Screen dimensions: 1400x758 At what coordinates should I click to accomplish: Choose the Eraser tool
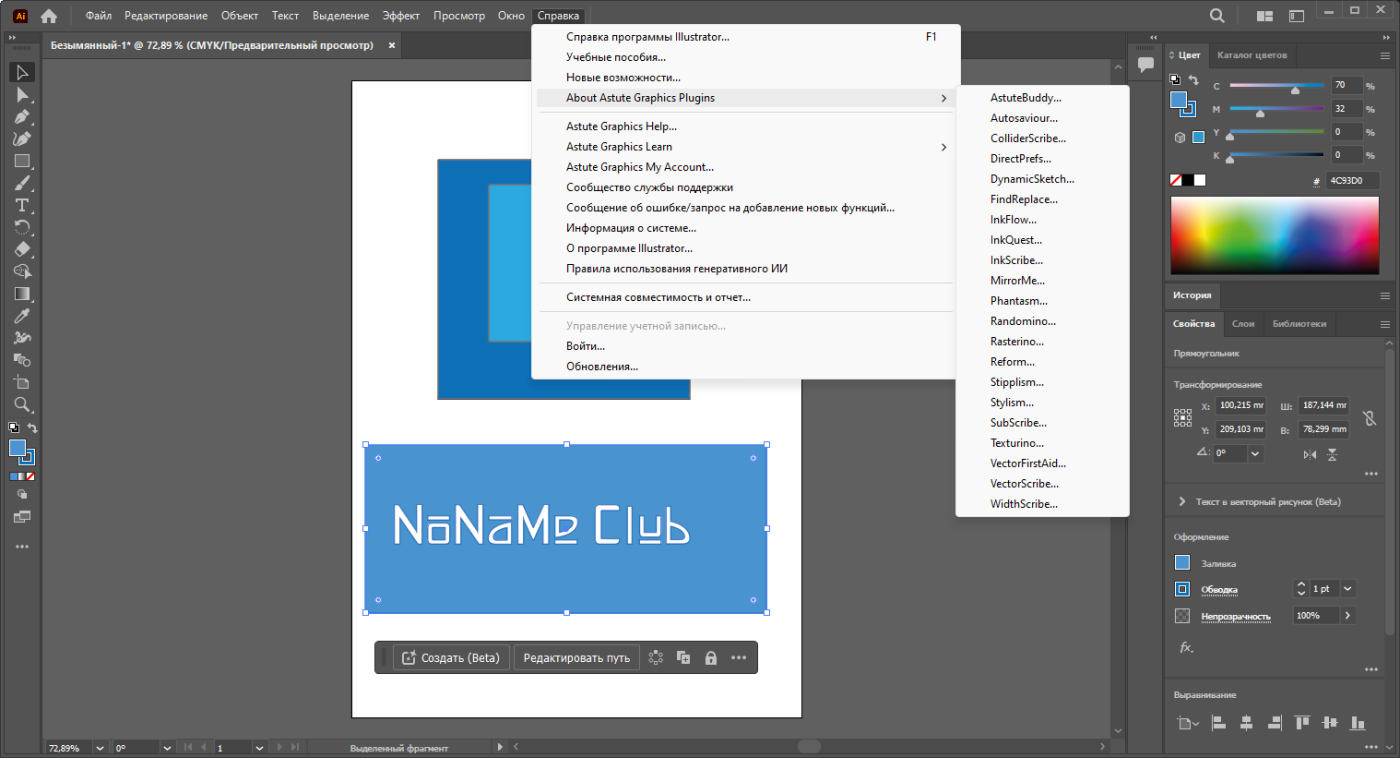pyautogui.click(x=22, y=249)
